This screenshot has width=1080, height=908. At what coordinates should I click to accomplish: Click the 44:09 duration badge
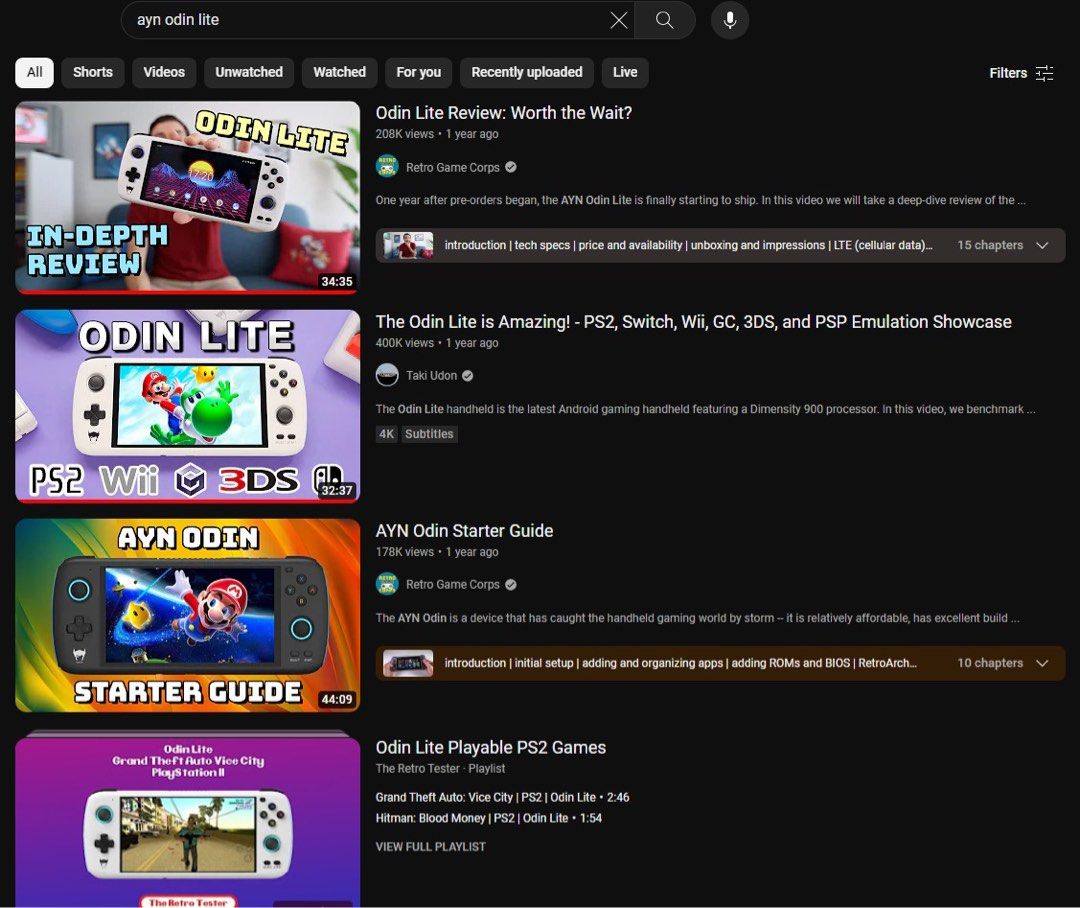[x=336, y=699]
